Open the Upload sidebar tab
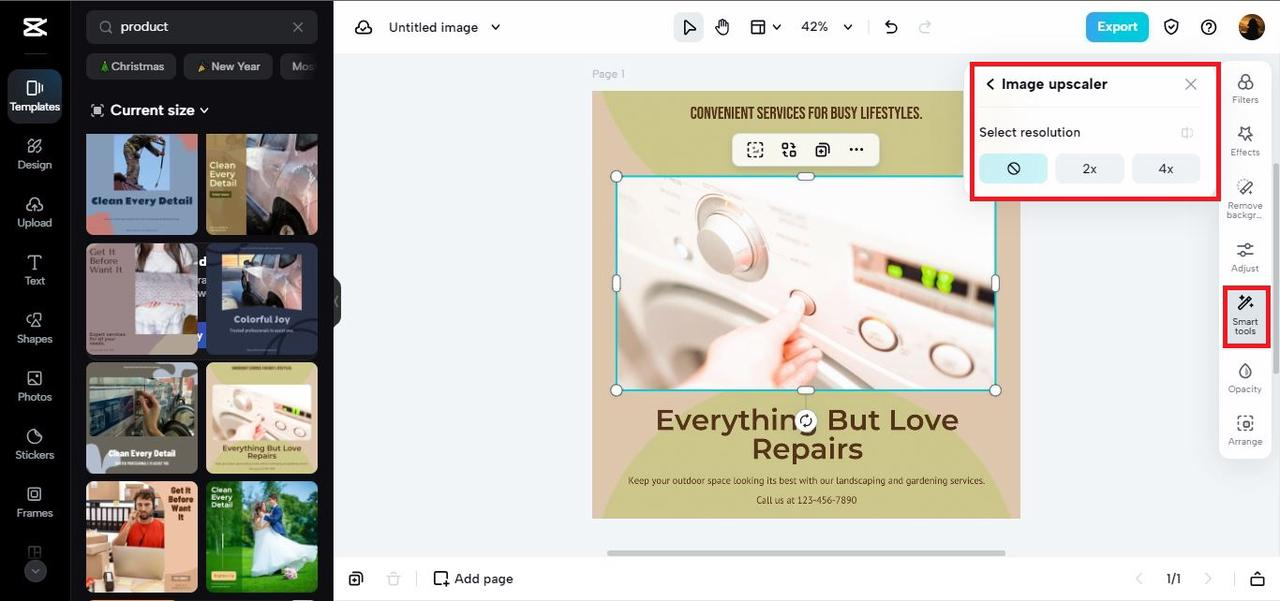The width and height of the screenshot is (1280, 601). tap(35, 212)
